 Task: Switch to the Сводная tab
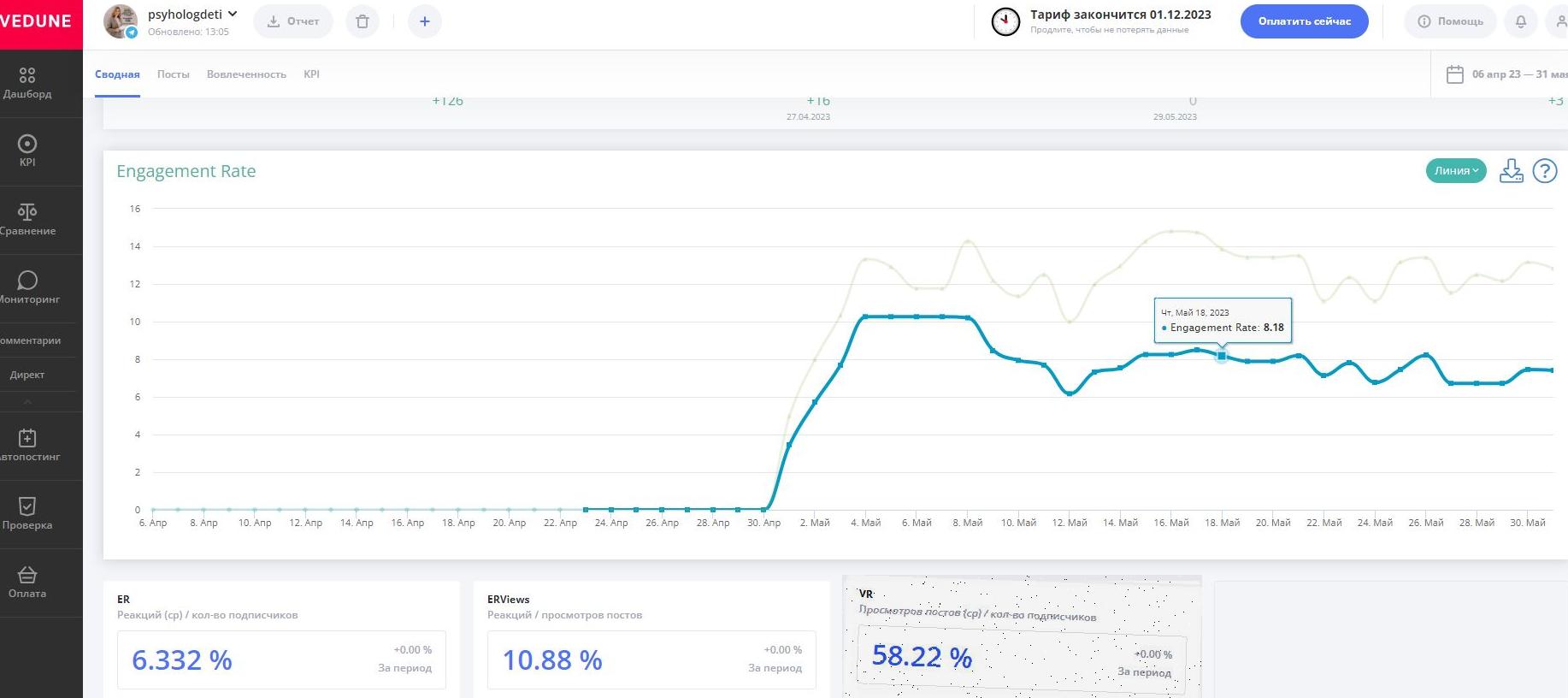(x=117, y=74)
